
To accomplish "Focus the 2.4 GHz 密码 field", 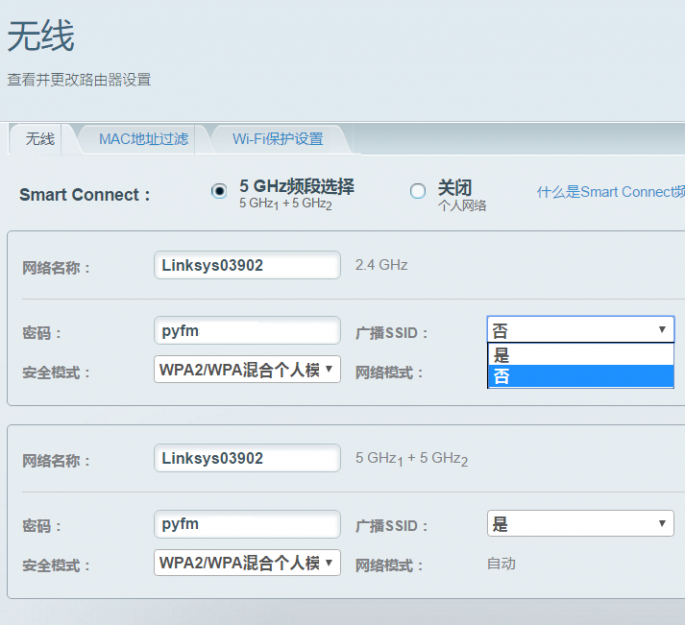I will point(247,331).
